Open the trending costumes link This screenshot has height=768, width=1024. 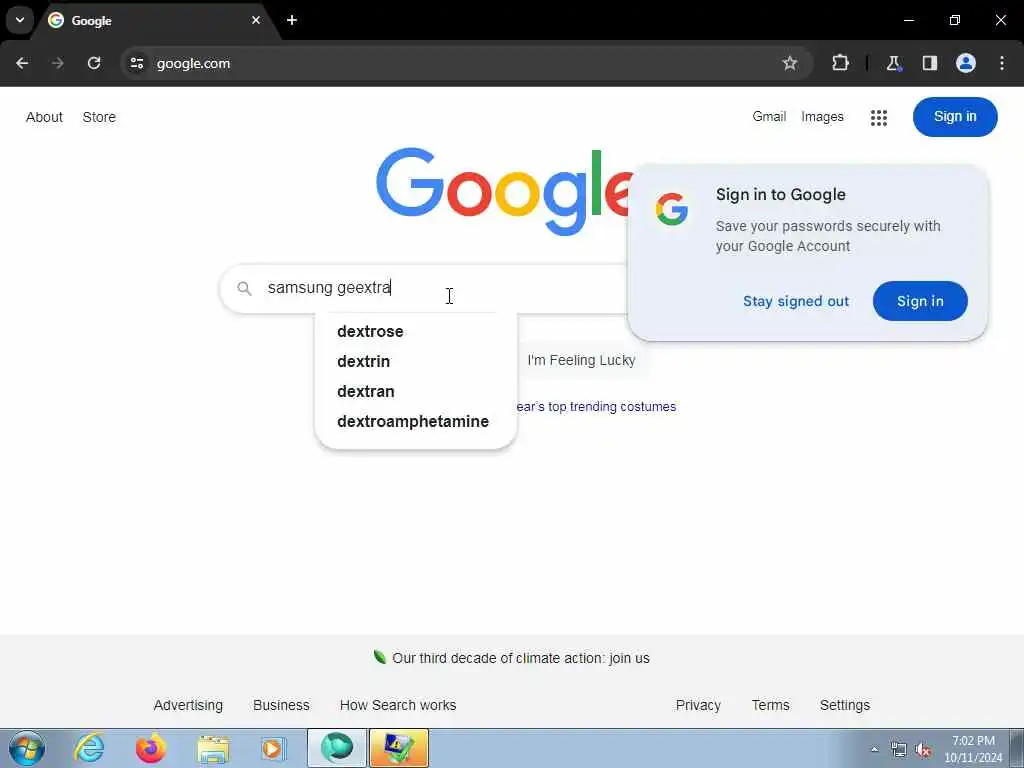tap(596, 406)
